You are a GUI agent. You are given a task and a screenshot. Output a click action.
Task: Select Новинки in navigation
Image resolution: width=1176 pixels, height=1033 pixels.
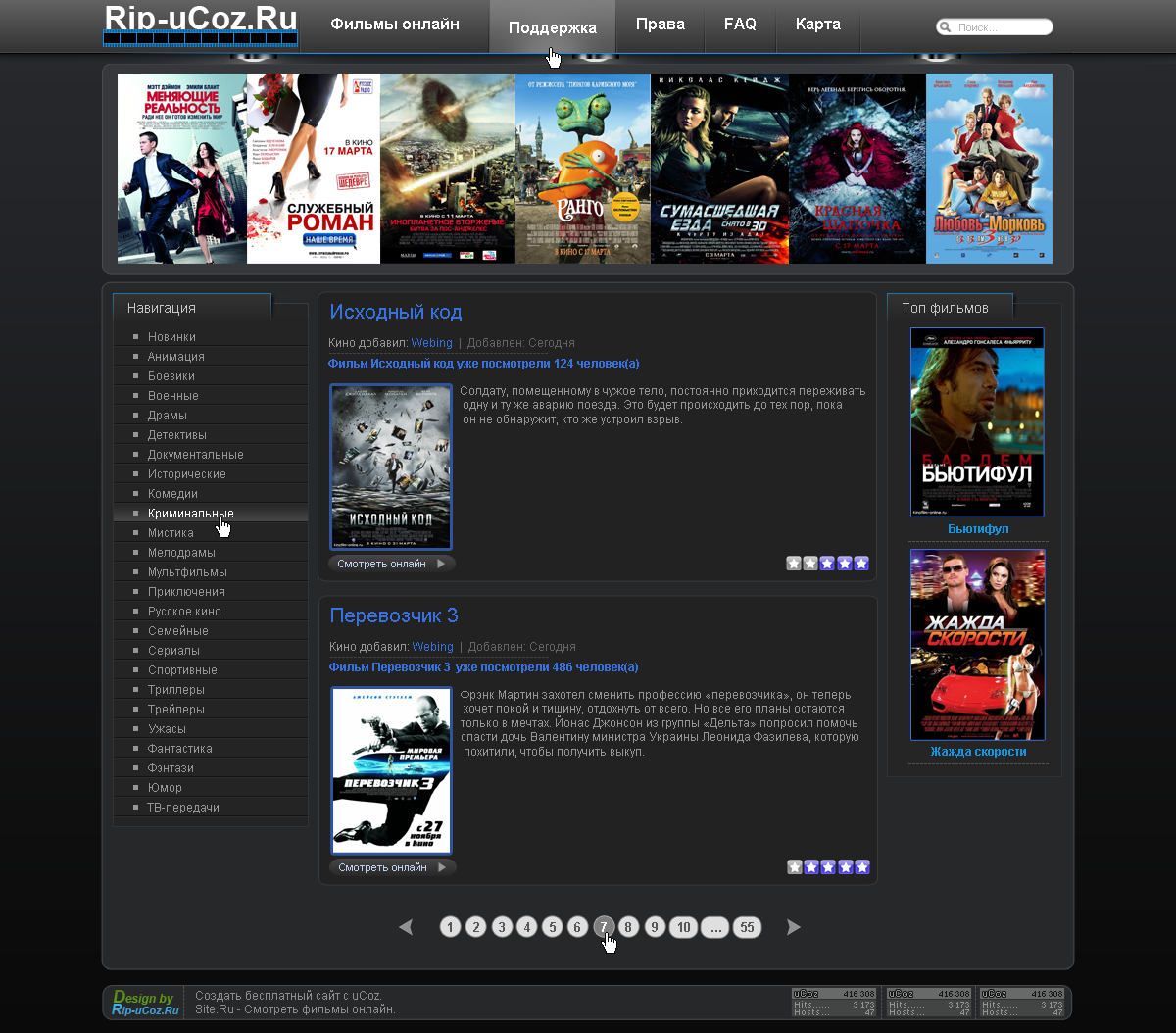(x=211, y=337)
